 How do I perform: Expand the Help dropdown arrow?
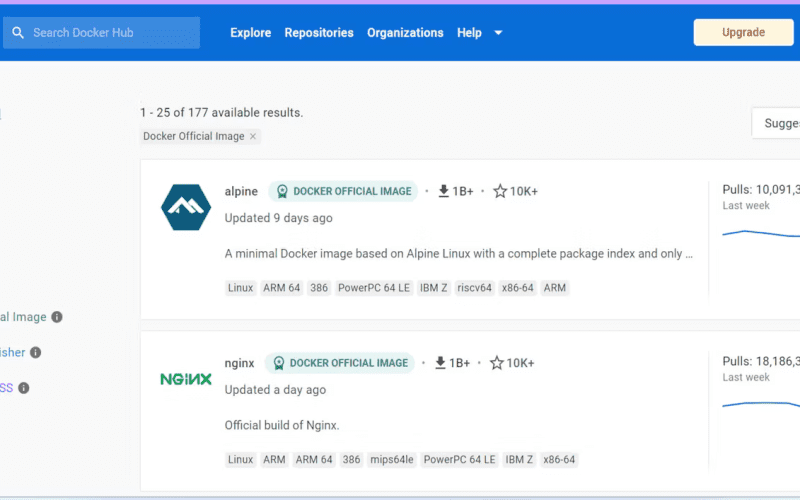(x=498, y=33)
